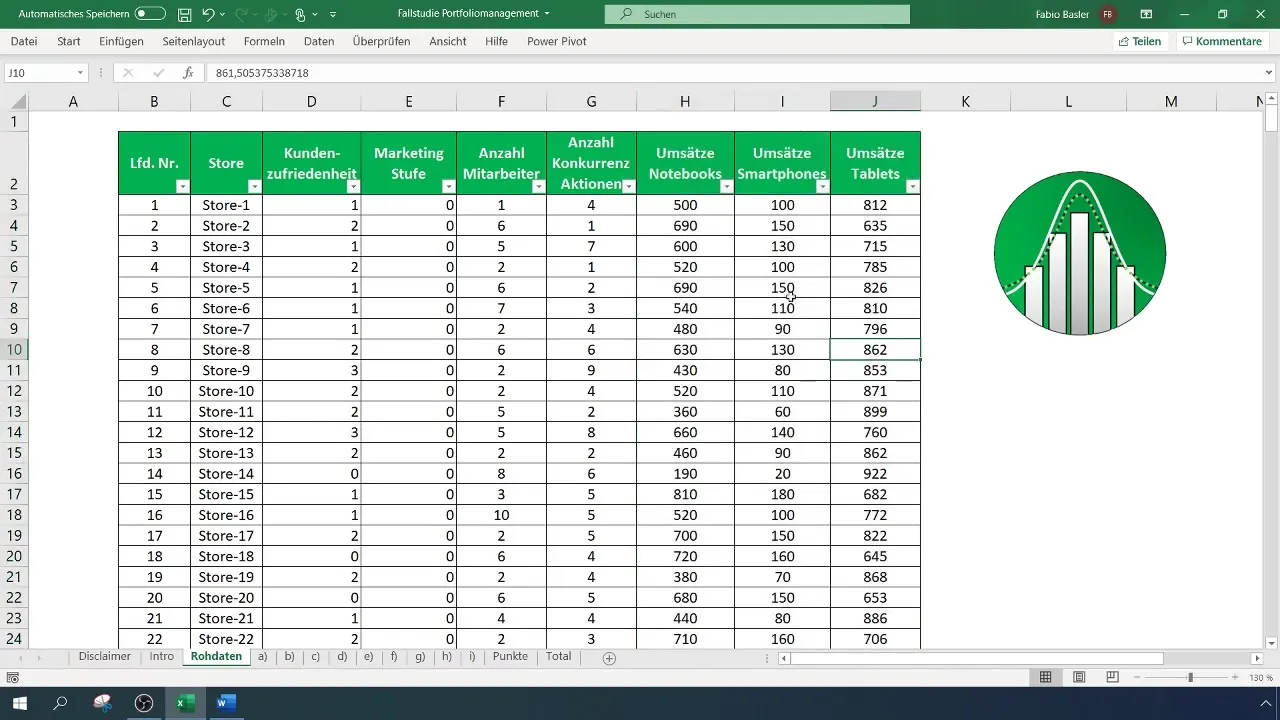This screenshot has width=1280, height=720.
Task: Click the Teilen share button
Action: pyautogui.click(x=1140, y=41)
